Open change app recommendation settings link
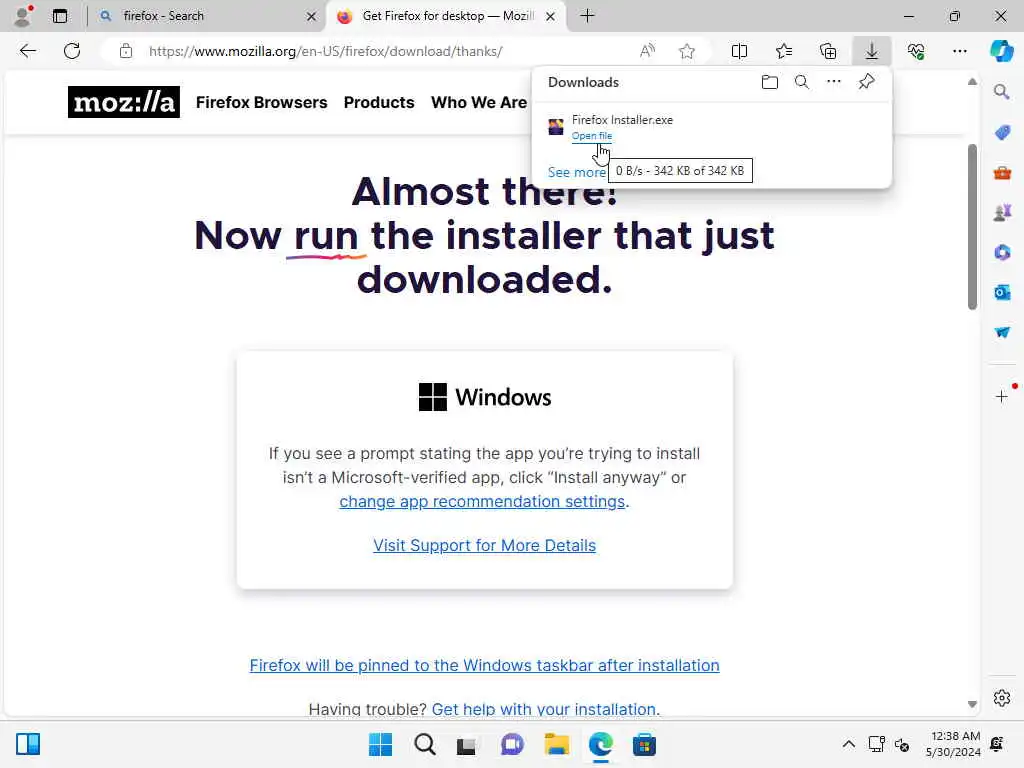 tap(482, 502)
